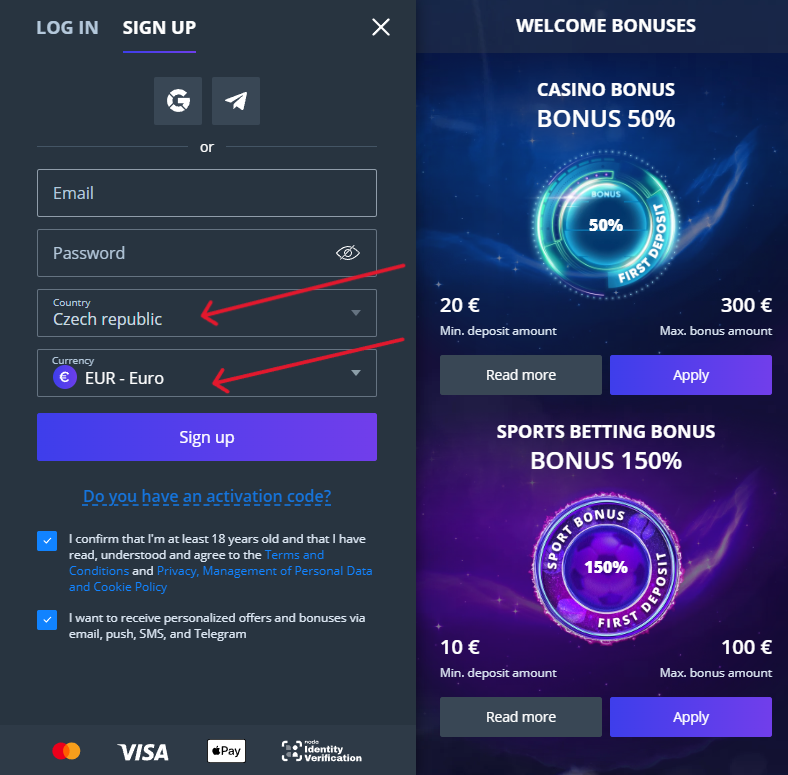Toggle password visibility eye icon
Screen dimensions: 788x775
(x=348, y=253)
